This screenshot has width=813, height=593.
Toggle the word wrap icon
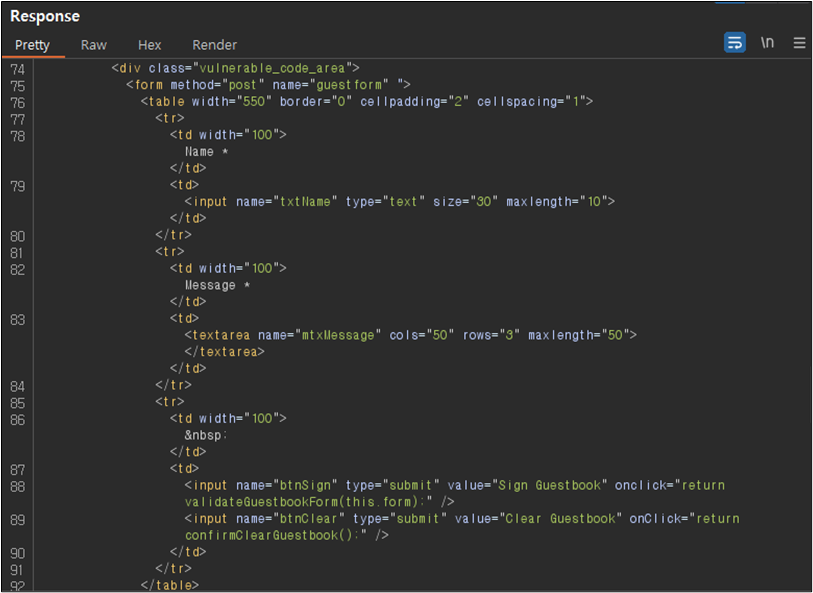coord(734,43)
